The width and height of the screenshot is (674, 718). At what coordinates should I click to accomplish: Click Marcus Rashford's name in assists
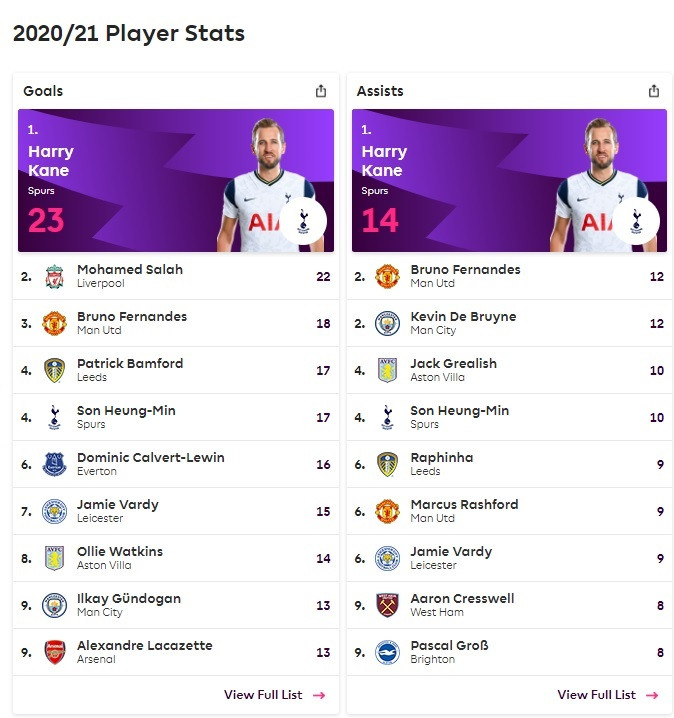click(x=464, y=505)
